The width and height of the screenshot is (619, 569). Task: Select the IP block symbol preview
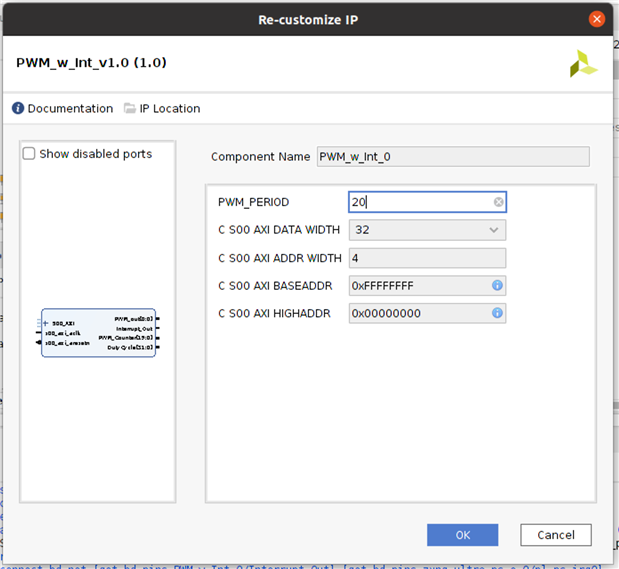click(98, 333)
